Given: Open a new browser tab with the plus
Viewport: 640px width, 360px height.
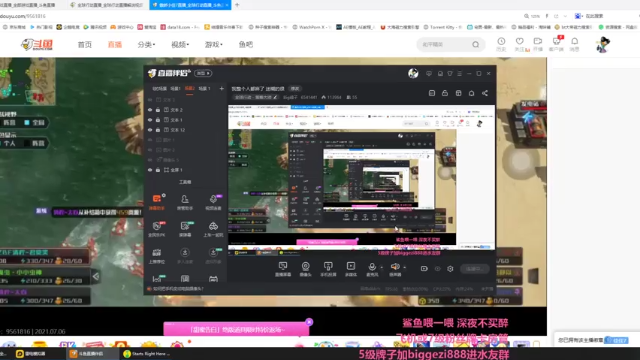Looking at the screenshot, I should click(237, 5).
